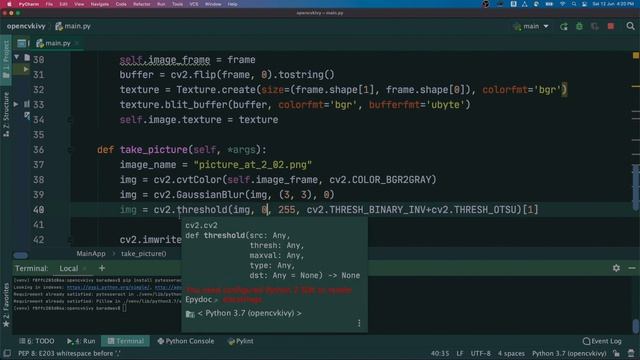This screenshot has height=360, width=640.
Task: Collapse the tree arrow beside line 30
Action: [x=16, y=58]
